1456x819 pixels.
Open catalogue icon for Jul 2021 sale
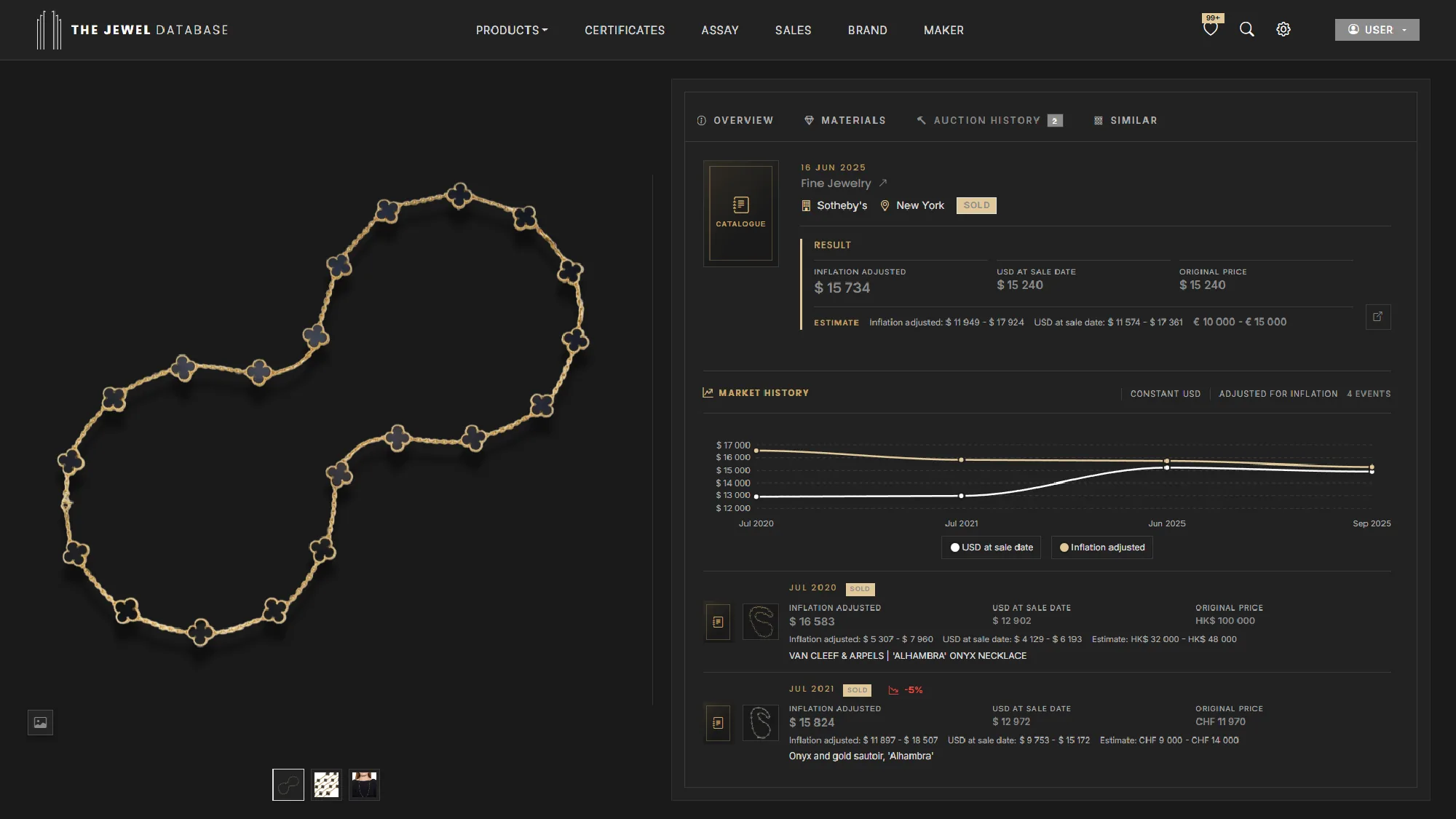[x=718, y=723]
